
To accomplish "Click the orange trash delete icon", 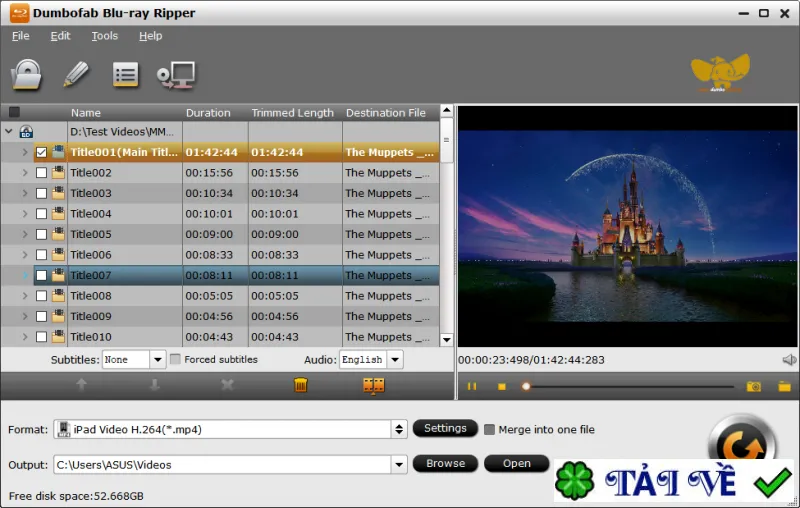I will 301,385.
